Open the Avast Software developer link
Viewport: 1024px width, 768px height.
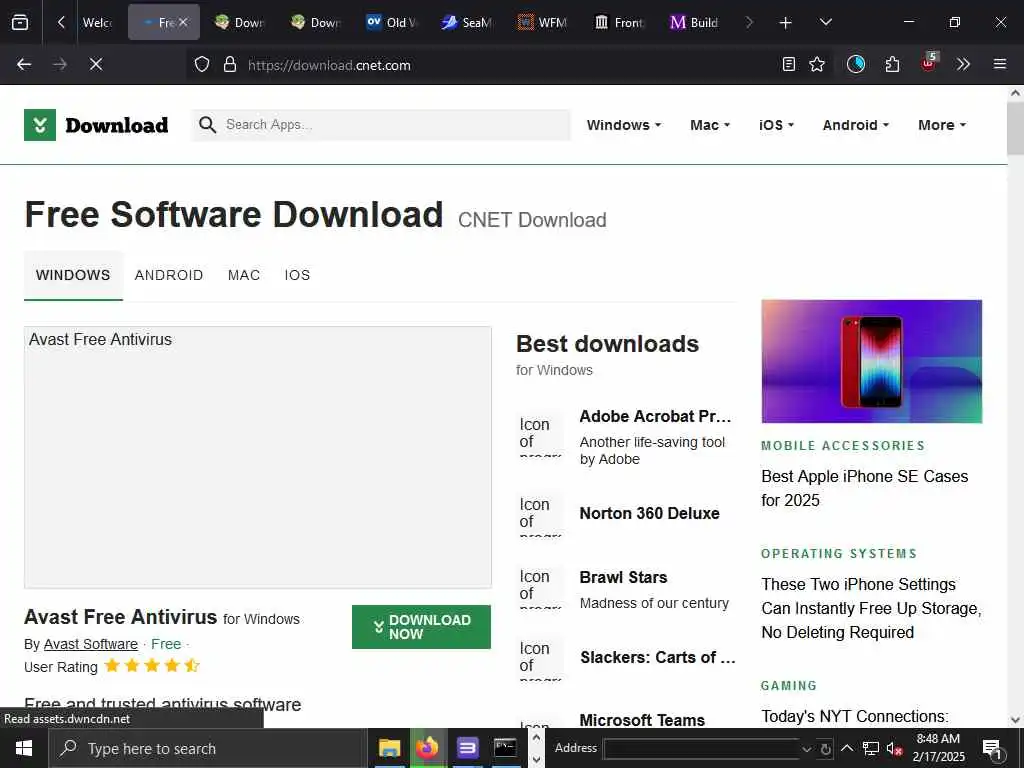click(x=91, y=644)
